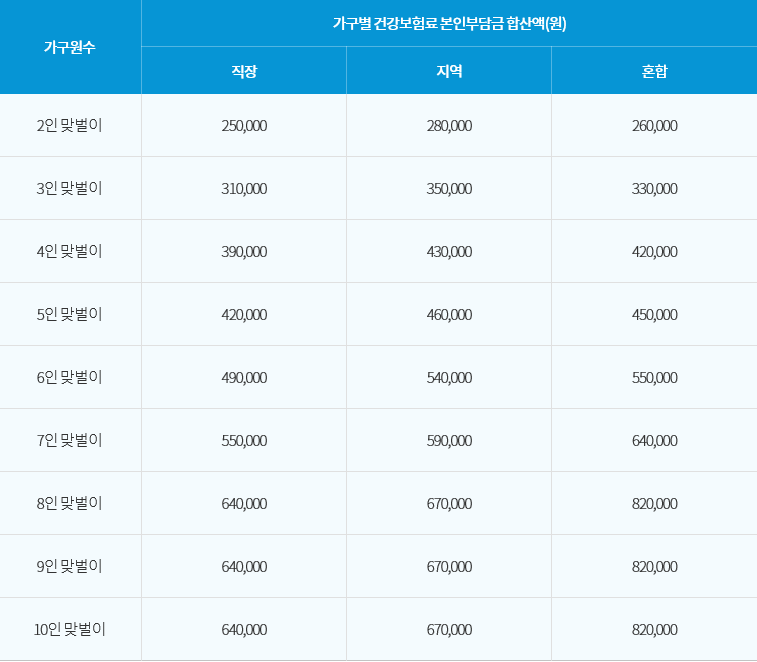The height and width of the screenshot is (662, 757).
Task: Click the 6인 맞벌이 row label
Action: point(70,378)
